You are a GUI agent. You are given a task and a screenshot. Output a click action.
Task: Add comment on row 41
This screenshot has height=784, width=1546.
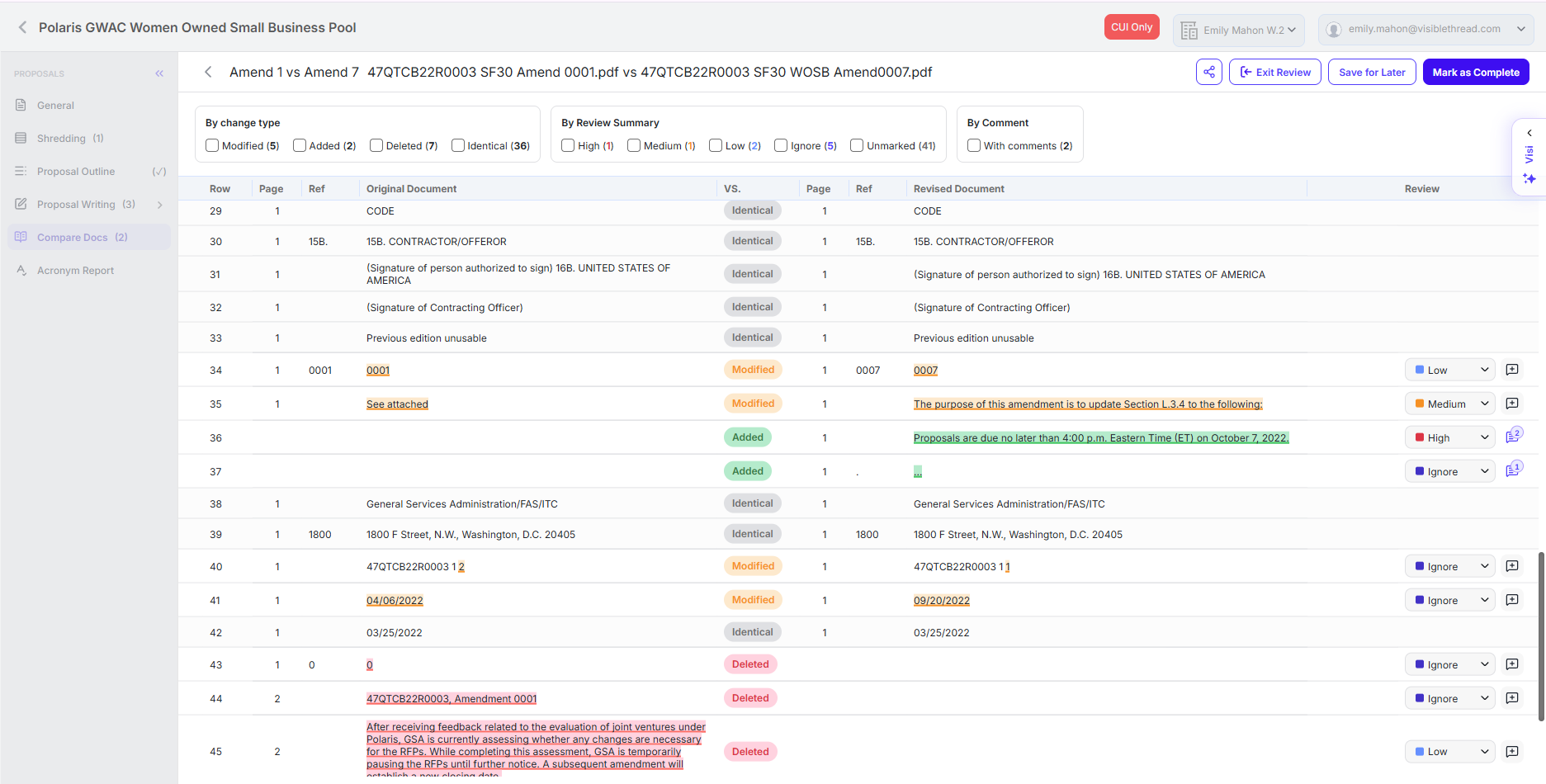pos(1512,600)
